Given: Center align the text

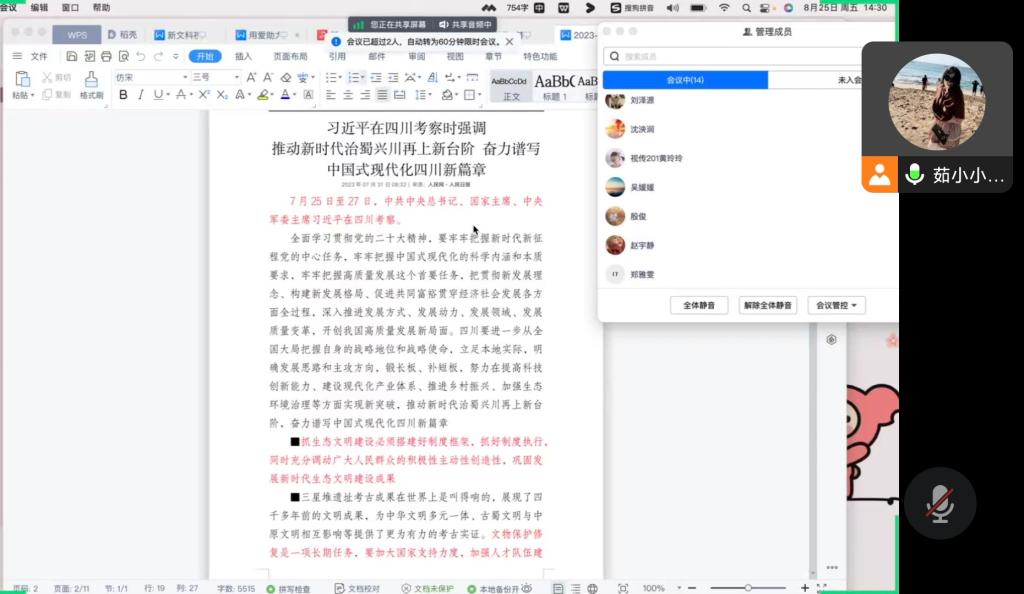Looking at the screenshot, I should coord(347,95).
